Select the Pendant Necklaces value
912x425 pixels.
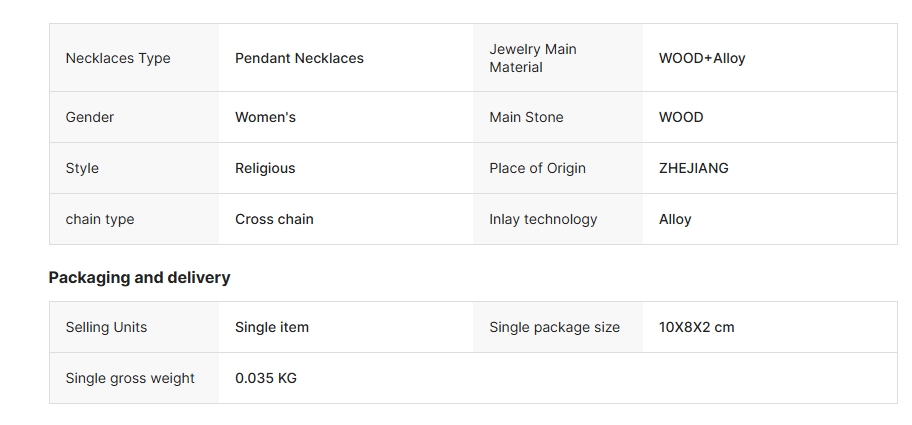pos(300,58)
